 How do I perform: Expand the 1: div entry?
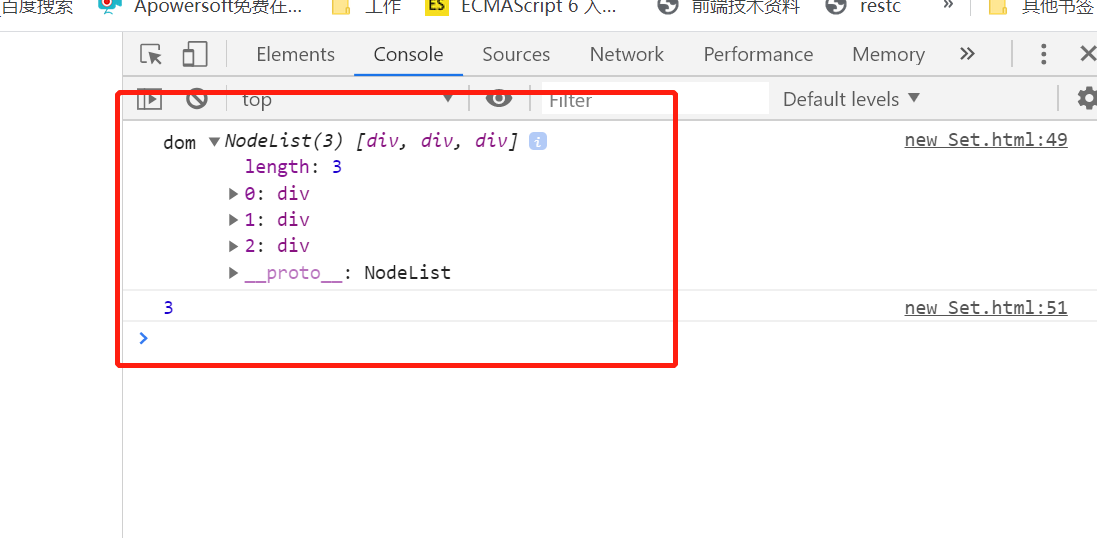pyautogui.click(x=234, y=220)
